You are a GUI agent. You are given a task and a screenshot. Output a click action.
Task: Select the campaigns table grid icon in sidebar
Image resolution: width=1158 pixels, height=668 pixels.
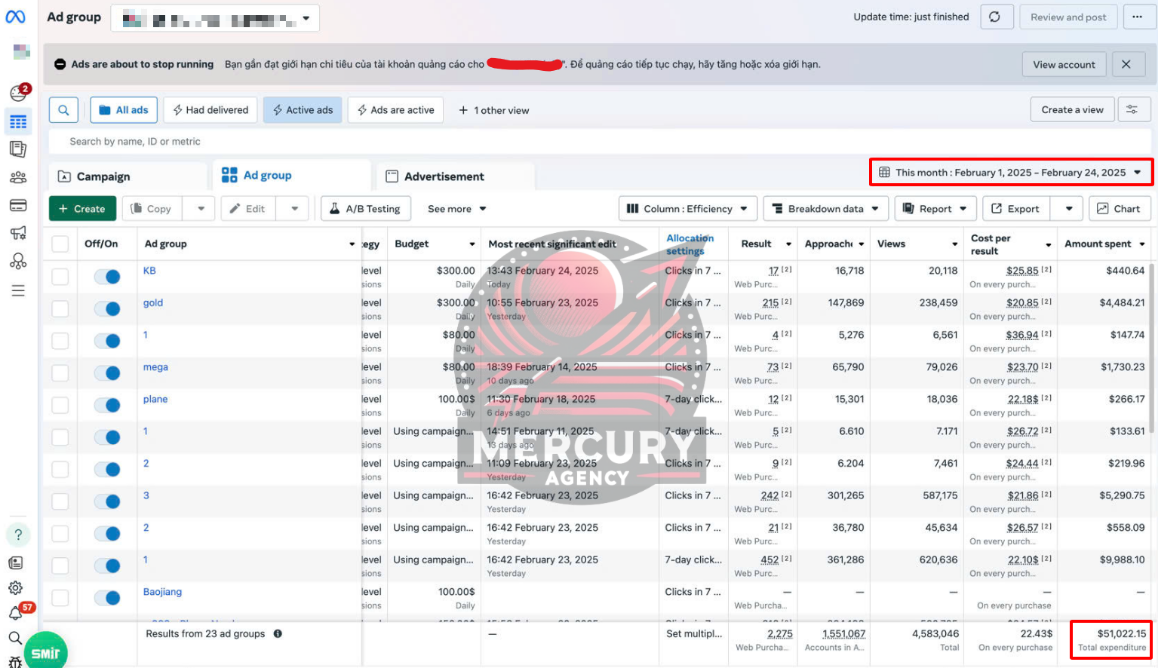[18, 122]
